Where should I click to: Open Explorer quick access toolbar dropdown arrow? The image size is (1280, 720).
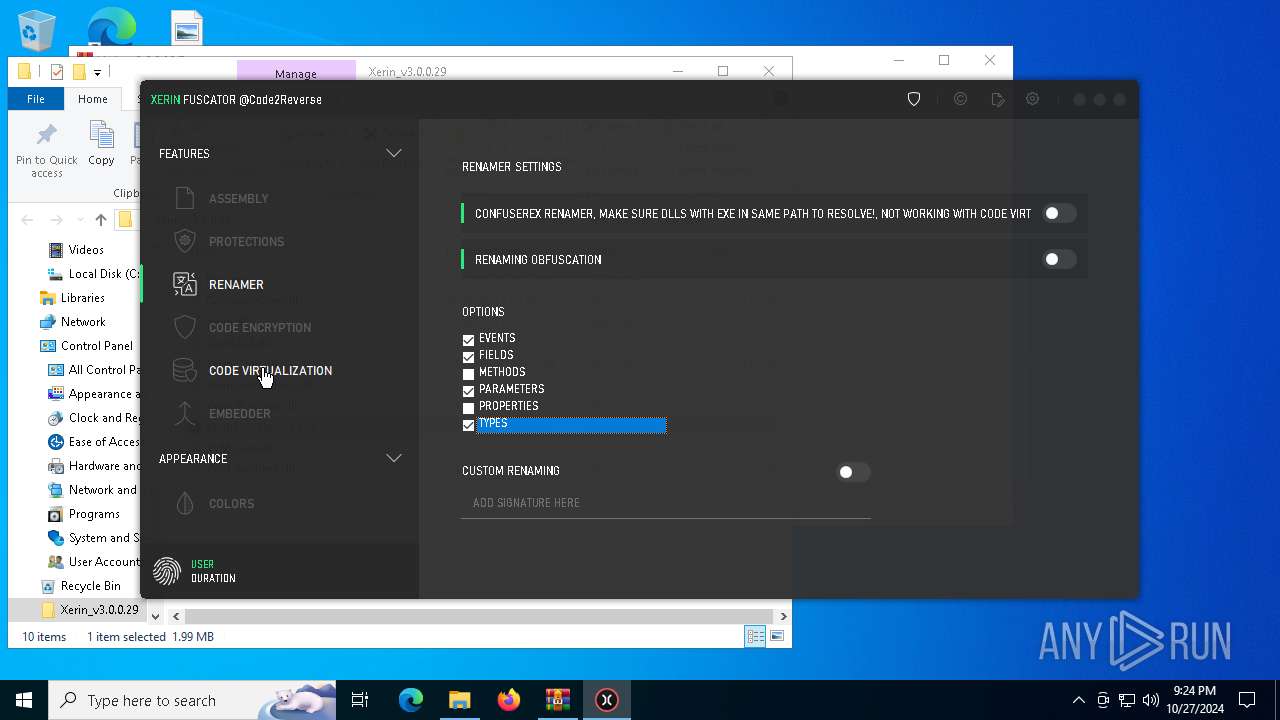pyautogui.click(x=97, y=72)
